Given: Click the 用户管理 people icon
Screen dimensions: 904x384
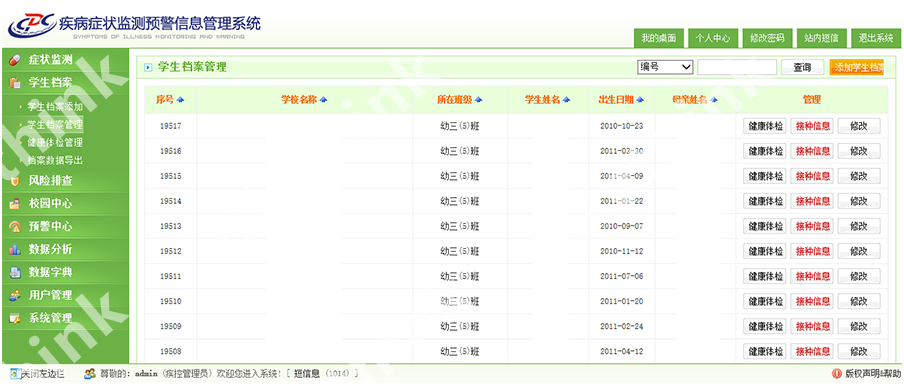Looking at the screenshot, I should click(x=15, y=295).
